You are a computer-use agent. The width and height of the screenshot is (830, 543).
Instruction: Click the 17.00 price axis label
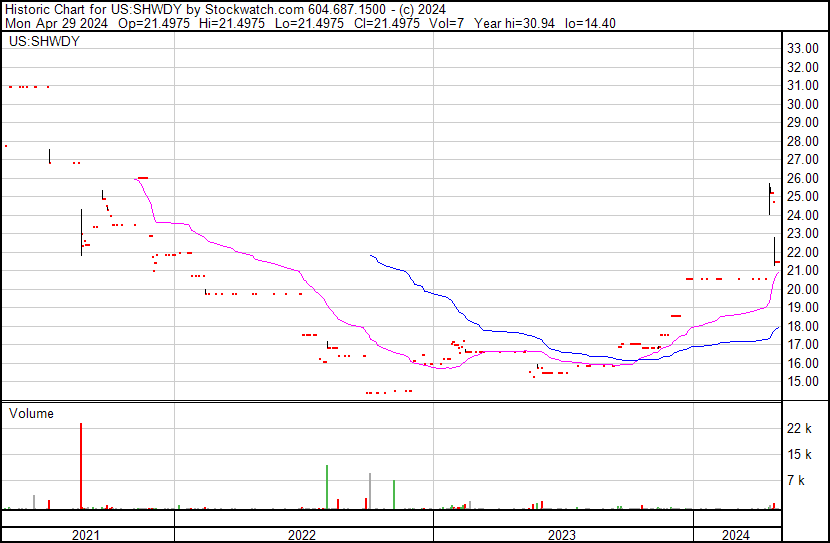click(803, 345)
